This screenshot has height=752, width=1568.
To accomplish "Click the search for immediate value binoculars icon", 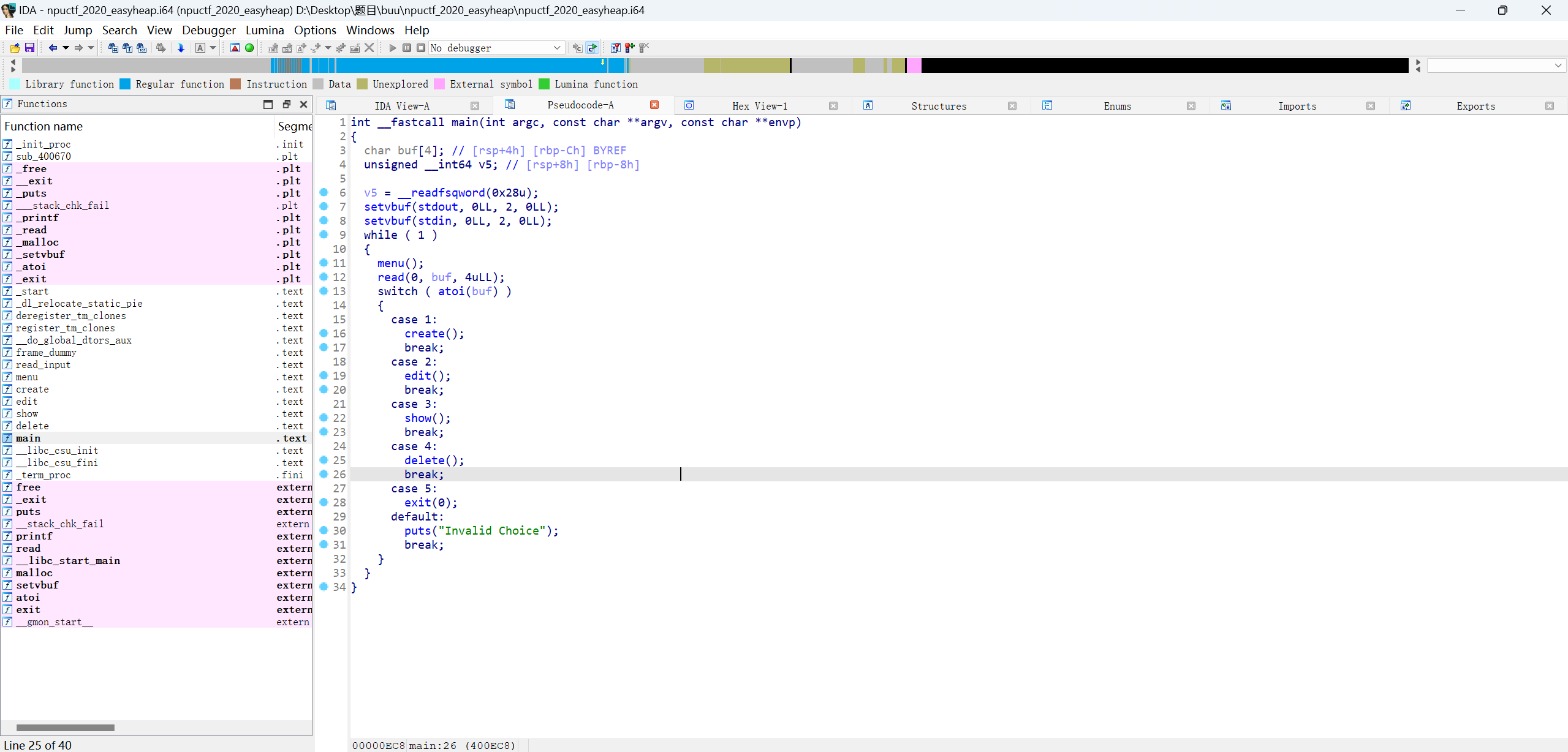I will [x=113, y=48].
